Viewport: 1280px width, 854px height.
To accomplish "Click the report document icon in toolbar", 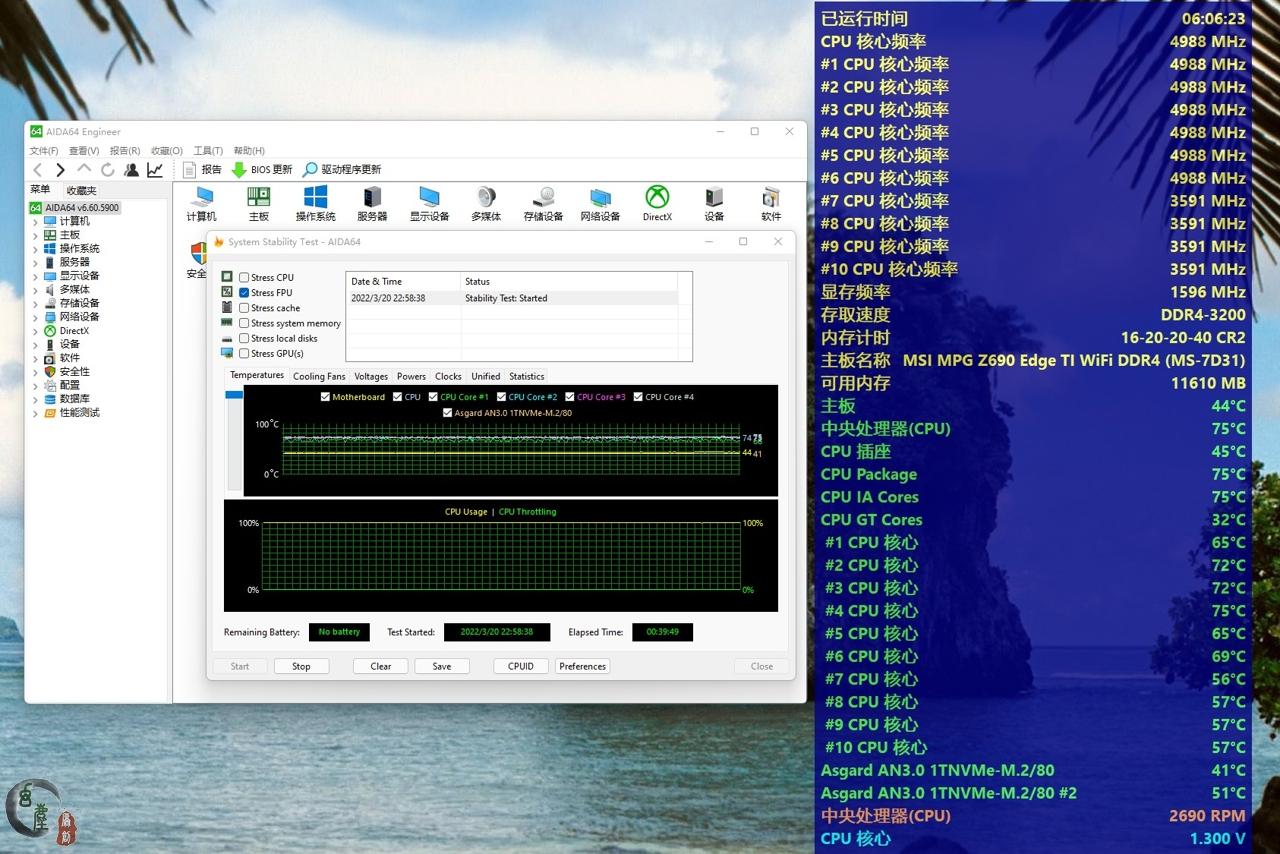I will [189, 170].
